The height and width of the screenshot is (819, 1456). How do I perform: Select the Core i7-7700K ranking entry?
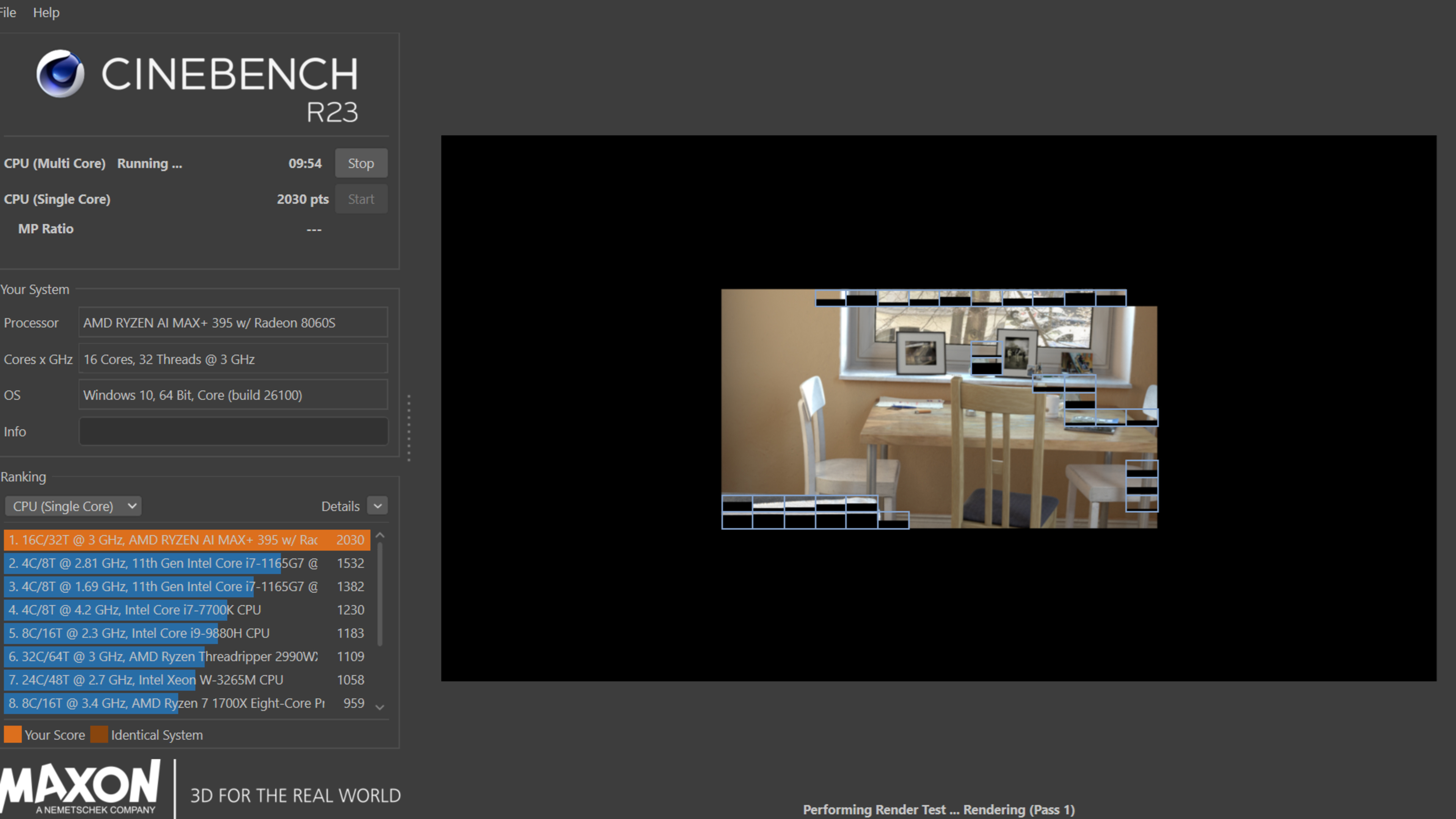pyautogui.click(x=187, y=610)
